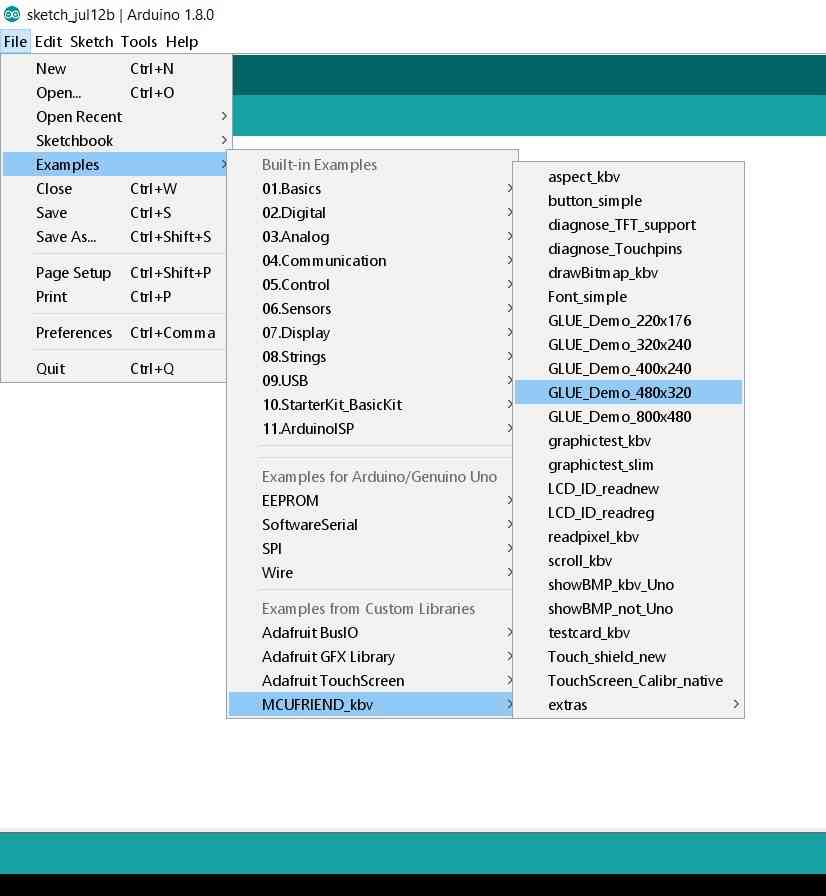Expand the extras submenu
The height and width of the screenshot is (896, 826).
(x=628, y=705)
